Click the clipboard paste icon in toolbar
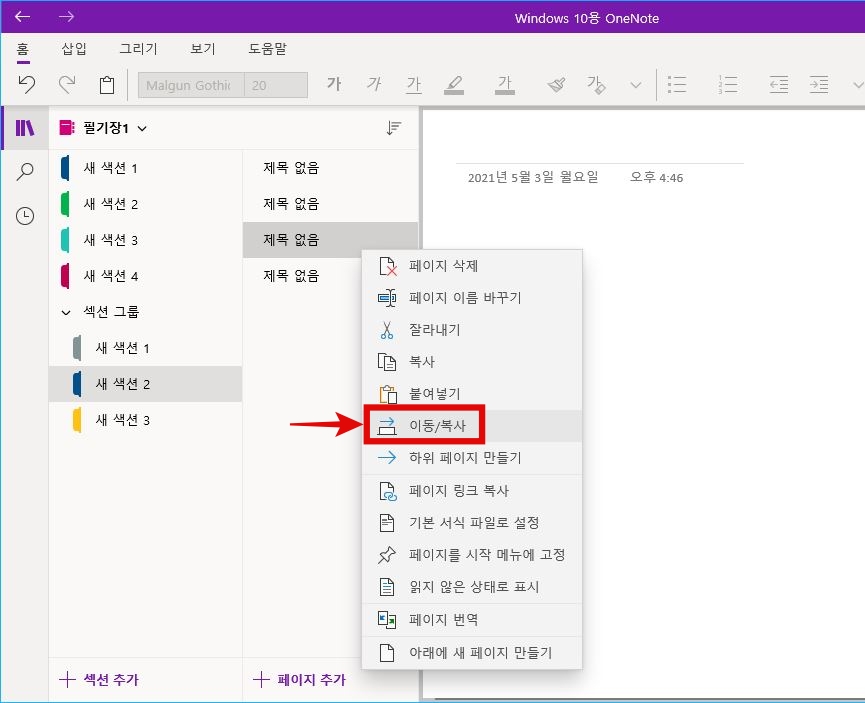 point(107,84)
